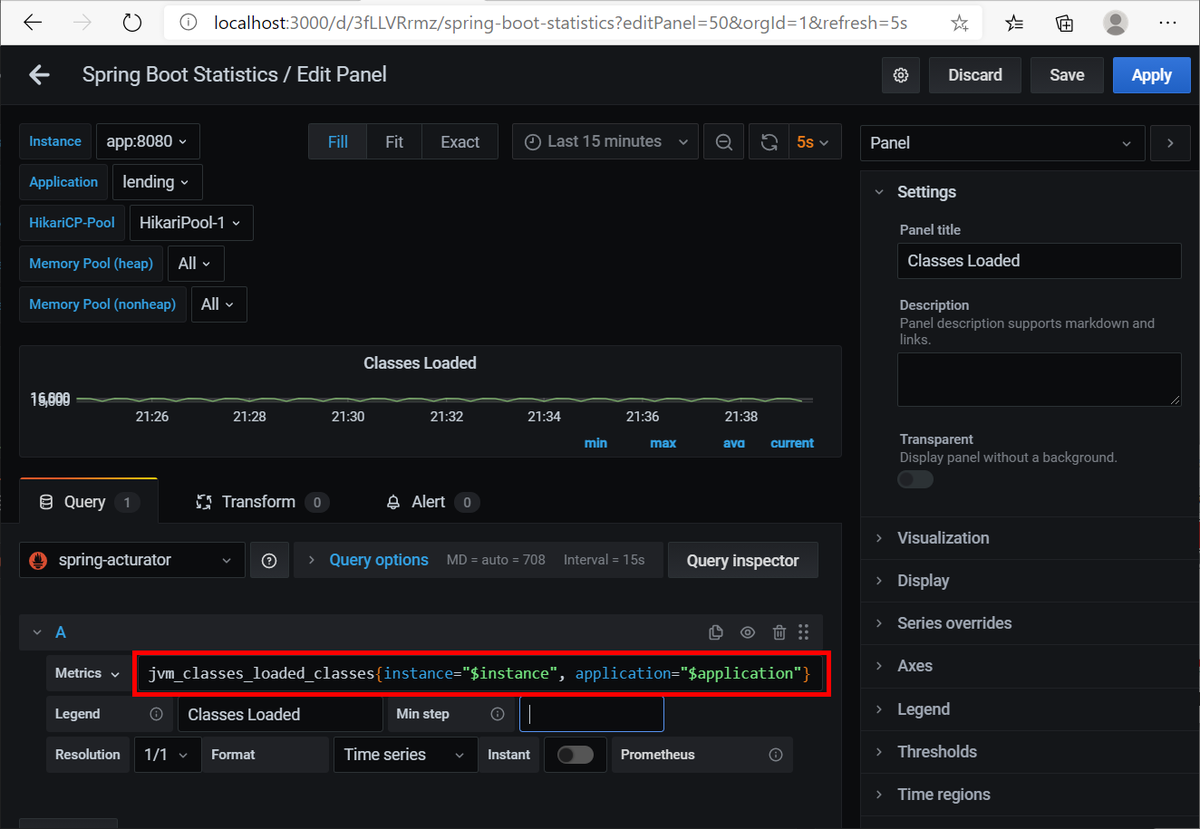
Task: Click the PromQL query expression field
Action: coord(479,673)
